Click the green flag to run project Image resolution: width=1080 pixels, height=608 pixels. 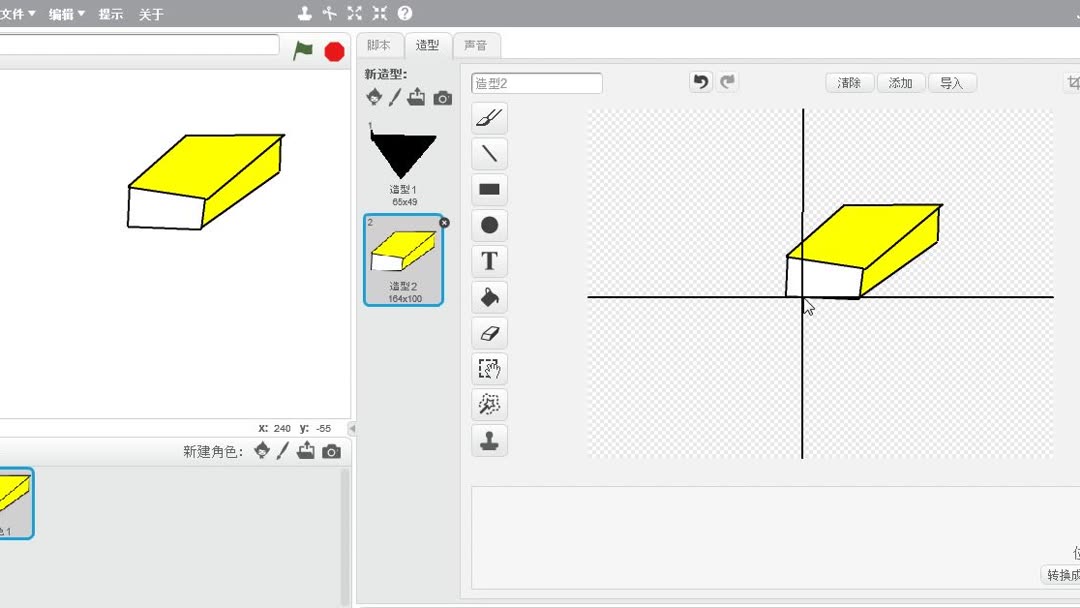point(304,50)
